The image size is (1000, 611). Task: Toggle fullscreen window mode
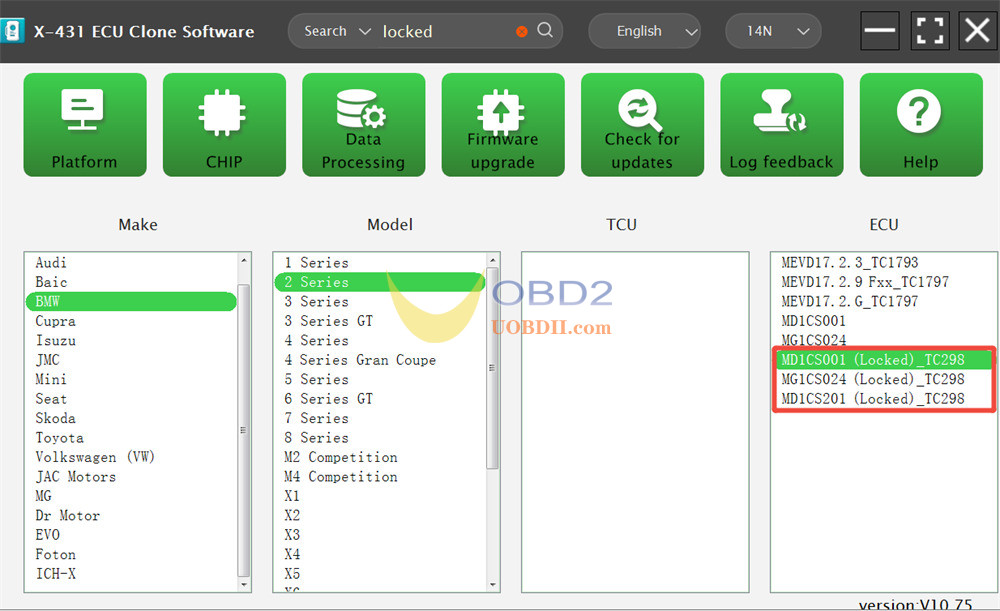(929, 31)
